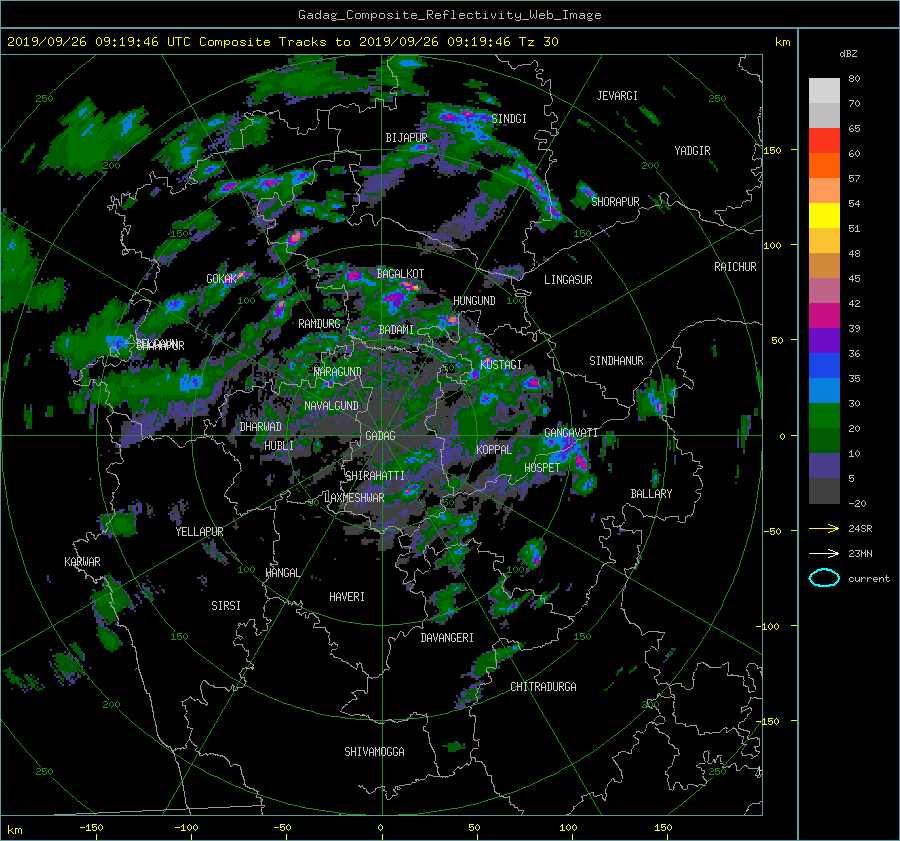This screenshot has height=841, width=900.
Task: Click the HUBLI city label
Action: tap(278, 445)
